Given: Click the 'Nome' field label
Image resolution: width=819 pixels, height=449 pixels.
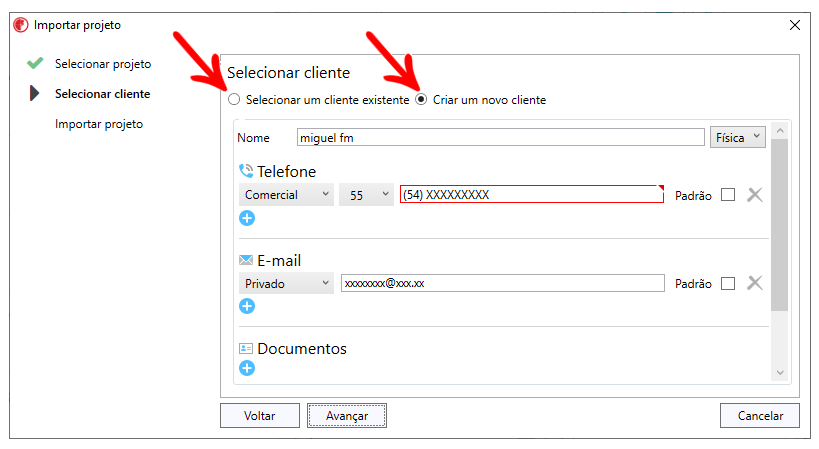Looking at the screenshot, I should click(x=253, y=138).
